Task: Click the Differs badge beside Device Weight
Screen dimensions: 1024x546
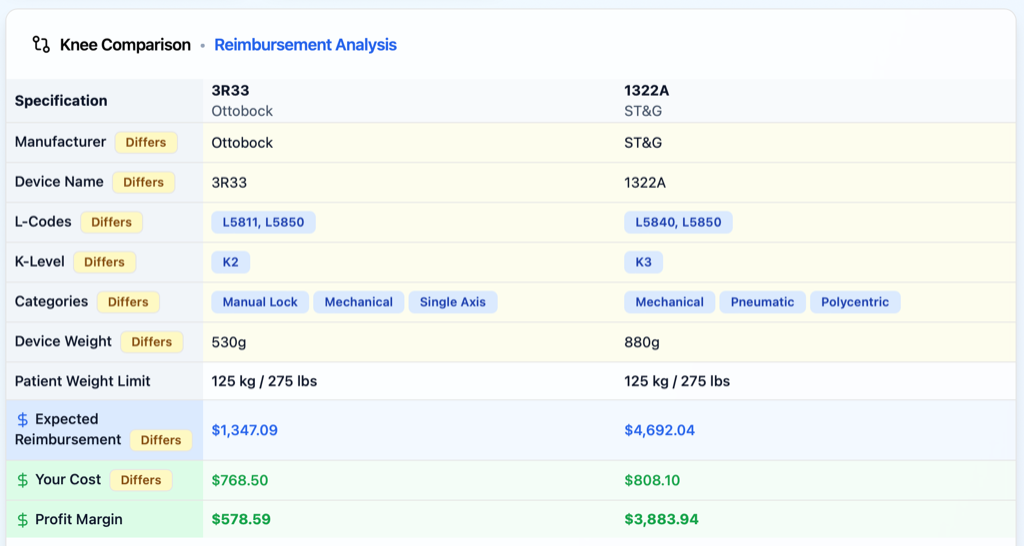Action: tap(152, 342)
